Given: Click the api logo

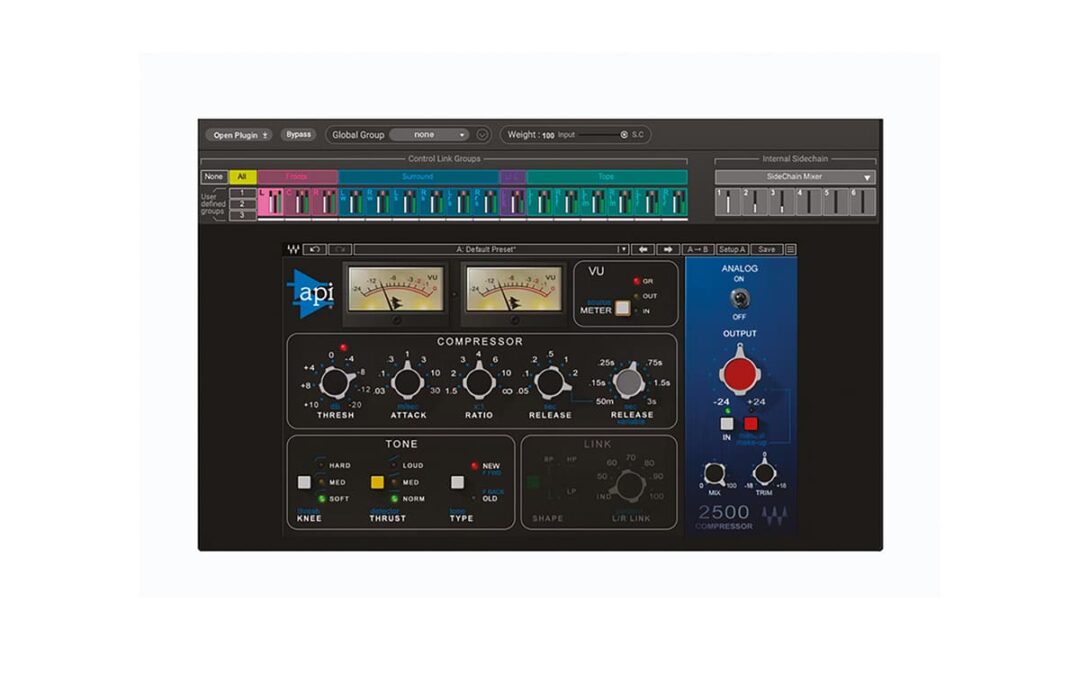Looking at the screenshot, I should pos(311,293).
